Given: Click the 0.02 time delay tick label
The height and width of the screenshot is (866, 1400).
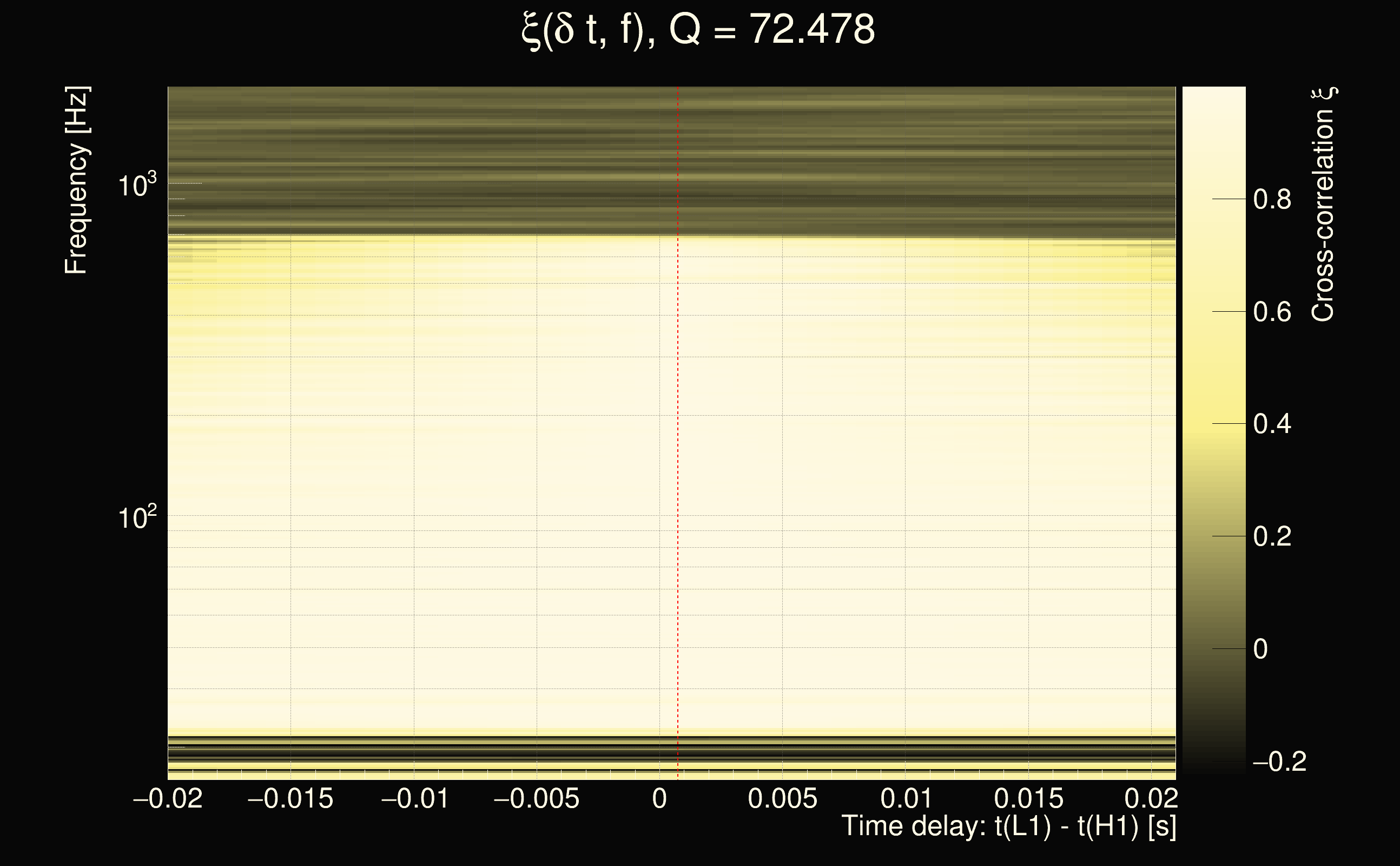Looking at the screenshot, I should 1151,798.
